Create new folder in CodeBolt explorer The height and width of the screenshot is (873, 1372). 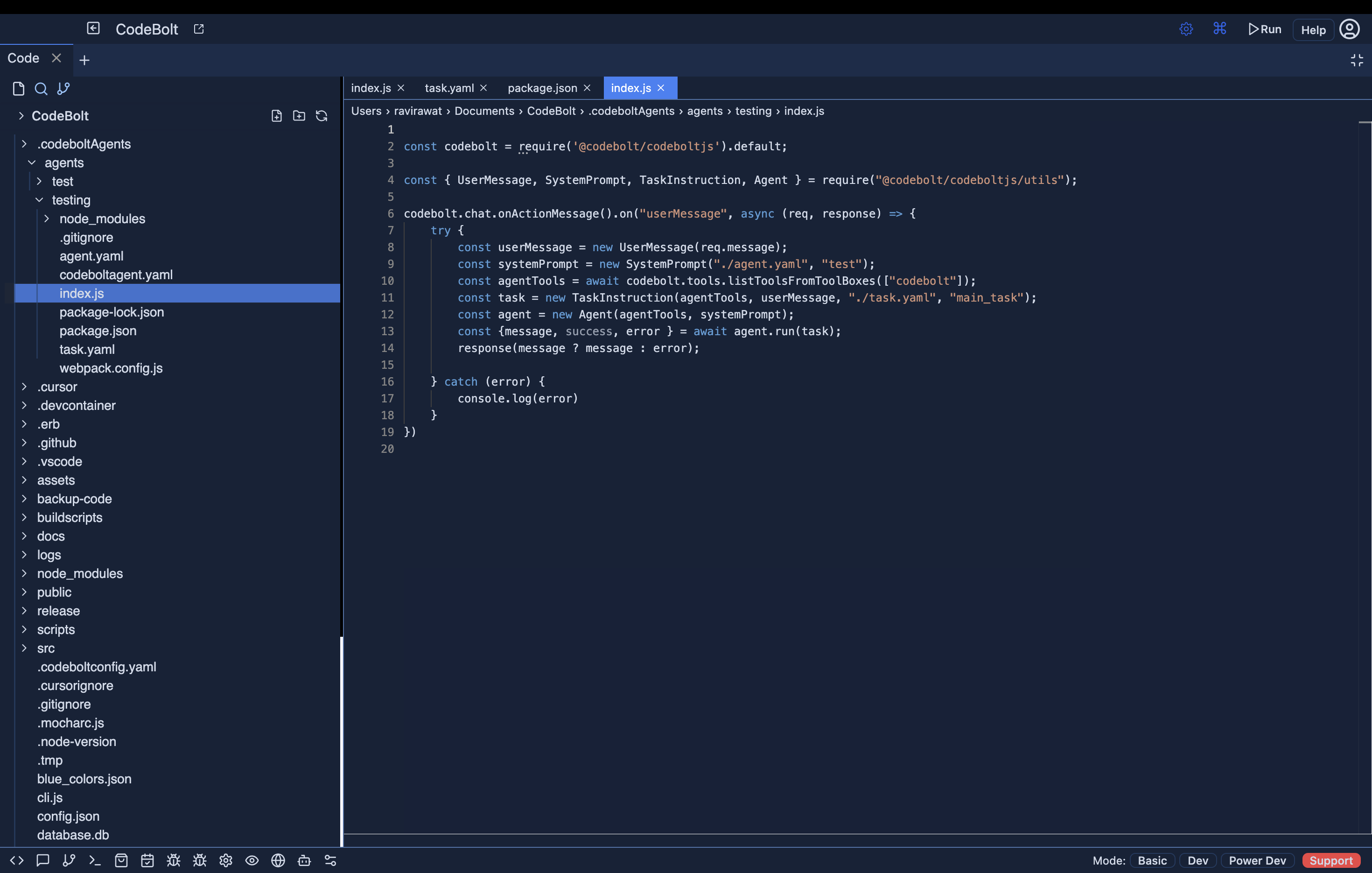[299, 116]
